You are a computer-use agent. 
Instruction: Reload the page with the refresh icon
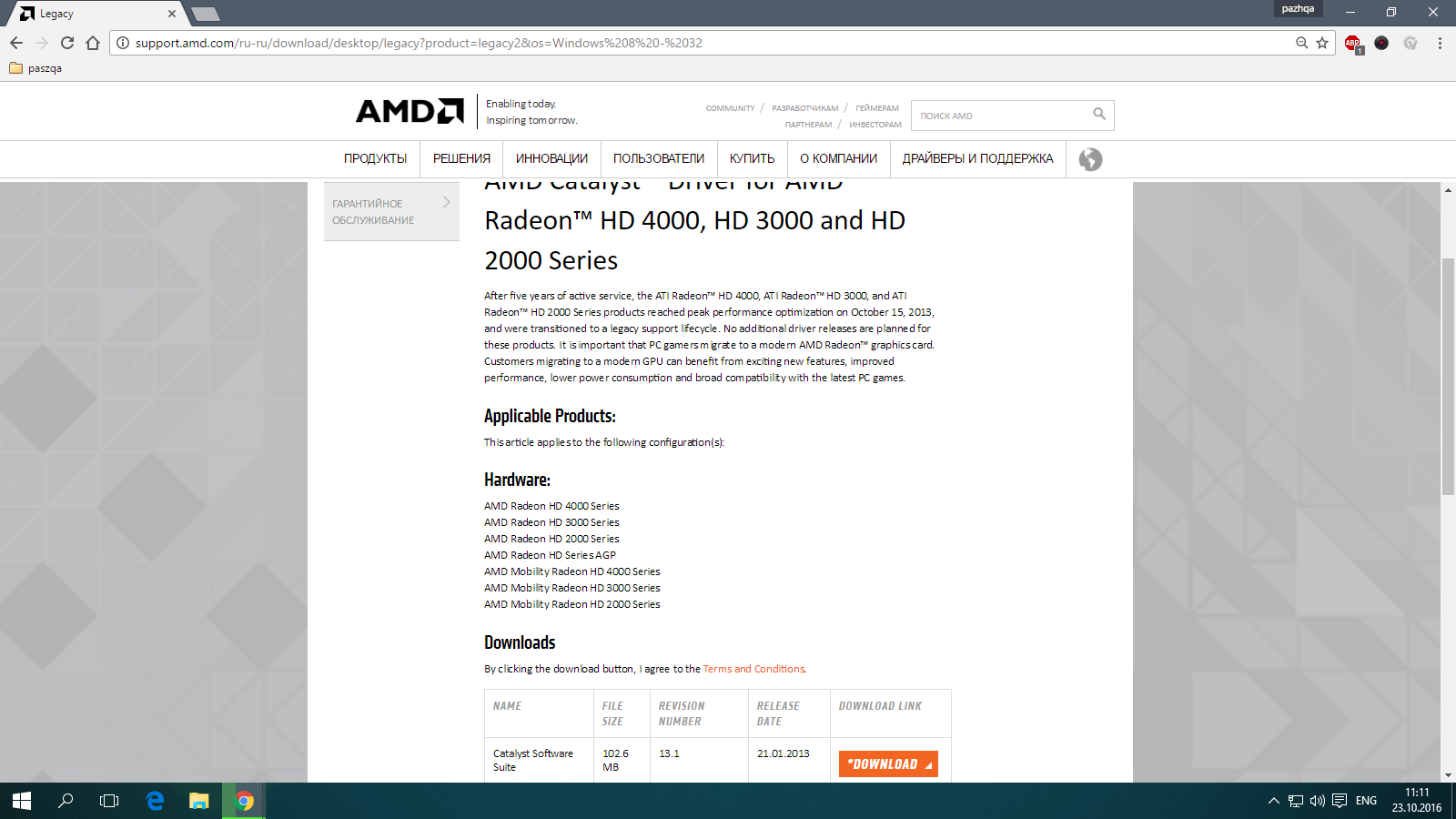(x=67, y=43)
